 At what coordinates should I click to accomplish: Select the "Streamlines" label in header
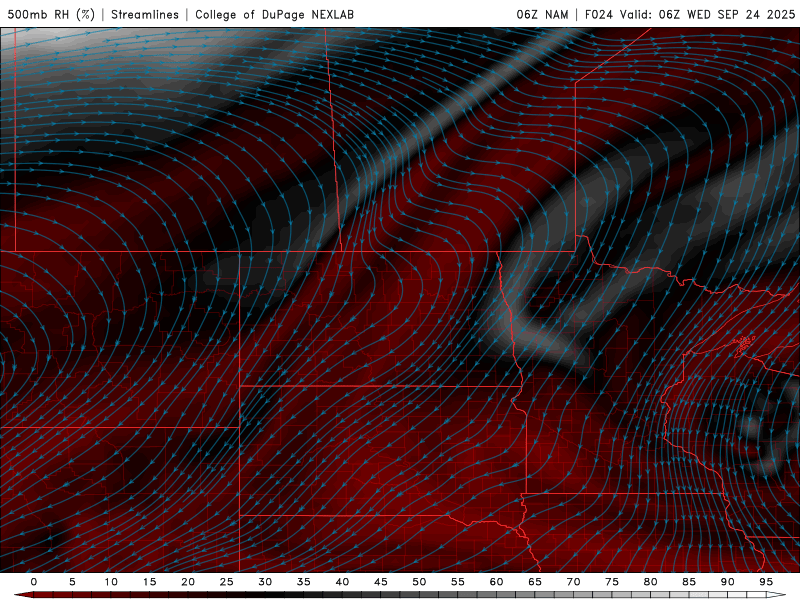click(145, 15)
